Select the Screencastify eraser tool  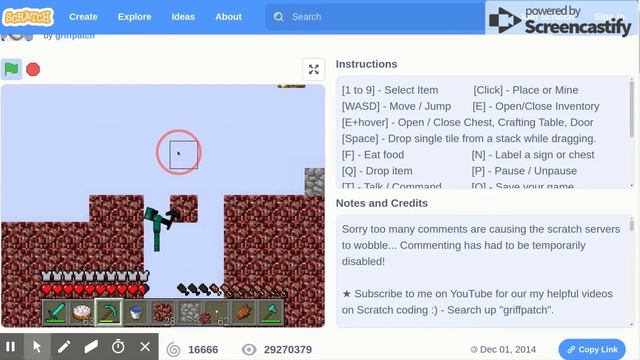[91, 347]
